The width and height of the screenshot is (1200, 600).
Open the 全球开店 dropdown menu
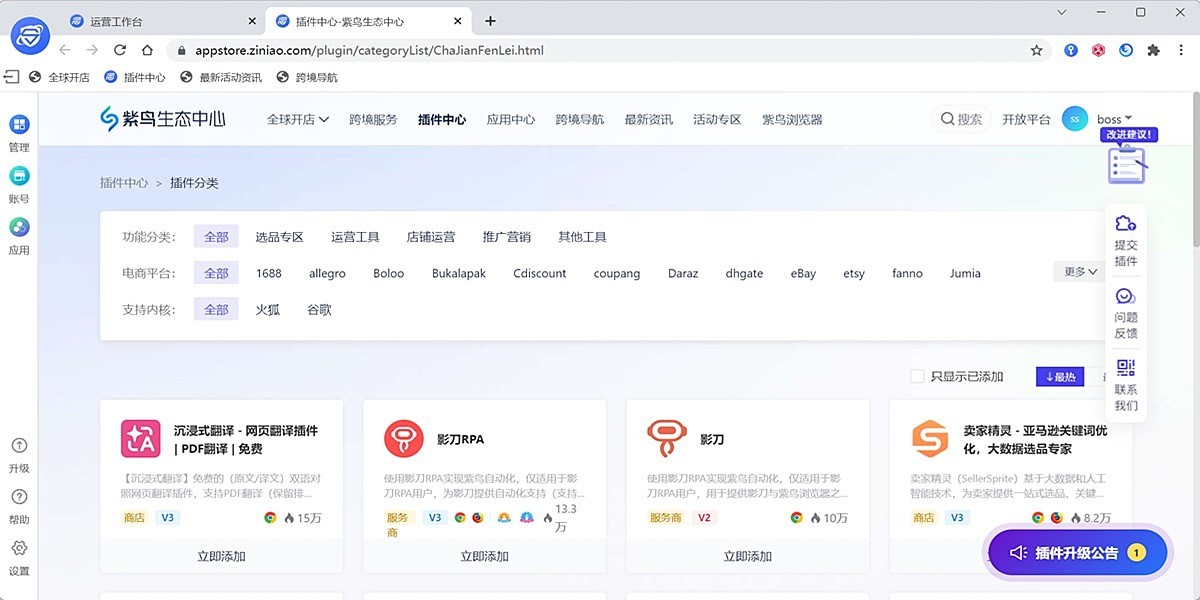[x=297, y=118]
